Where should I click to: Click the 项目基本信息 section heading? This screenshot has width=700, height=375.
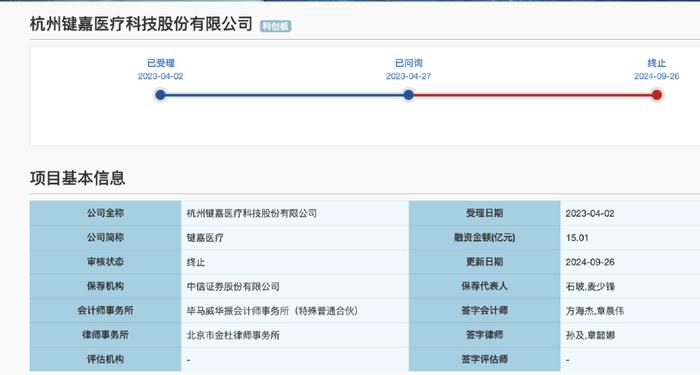(x=78, y=178)
